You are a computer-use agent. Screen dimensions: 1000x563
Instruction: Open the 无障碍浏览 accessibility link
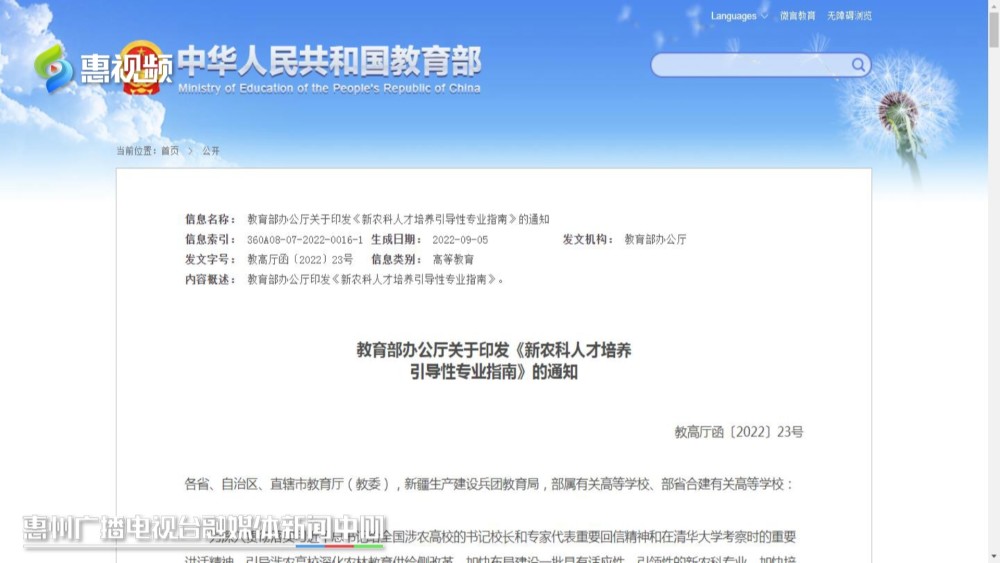pyautogui.click(x=849, y=16)
